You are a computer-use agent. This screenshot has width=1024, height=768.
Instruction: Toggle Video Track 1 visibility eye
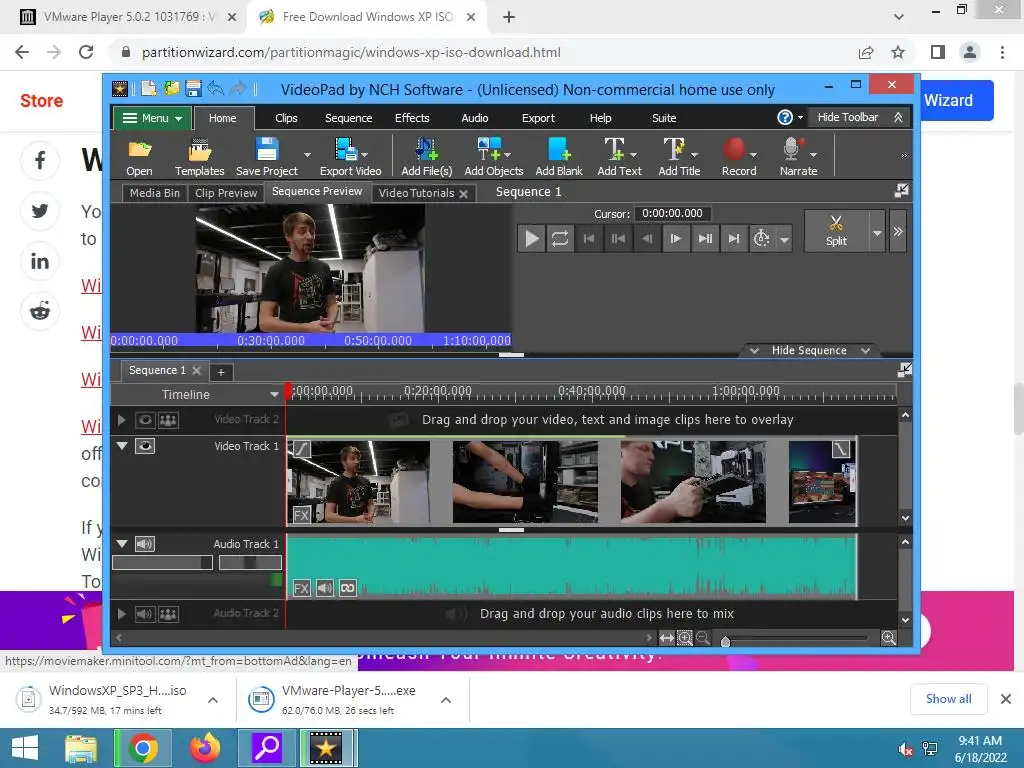point(145,446)
